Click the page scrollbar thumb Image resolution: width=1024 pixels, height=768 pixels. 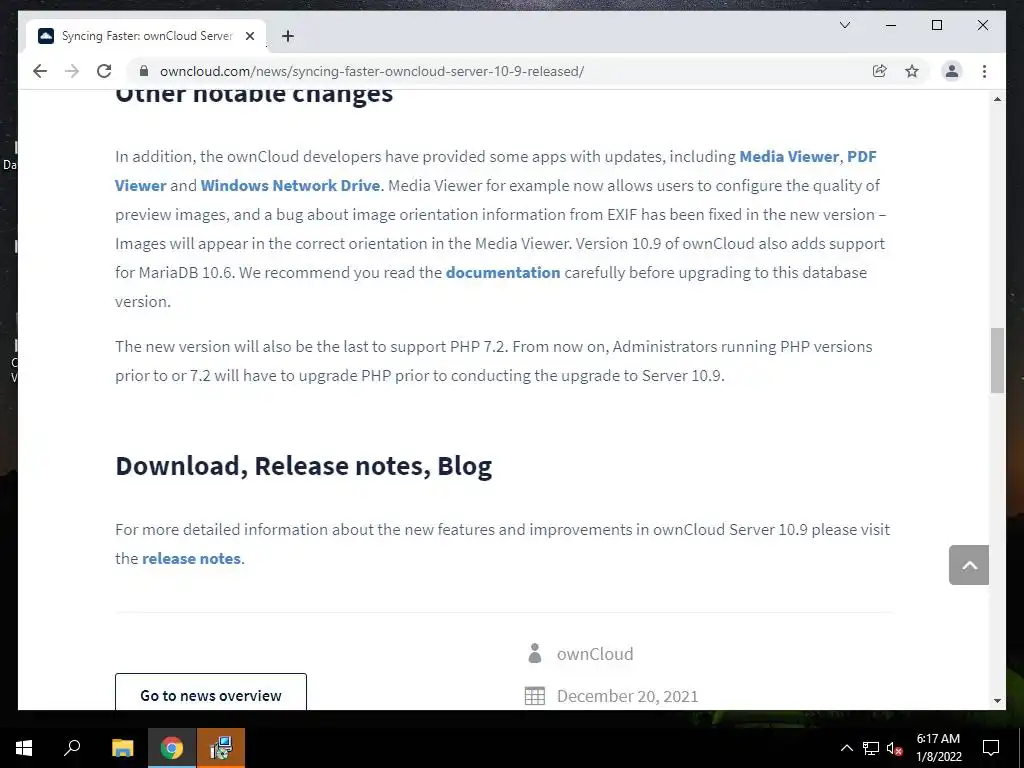[997, 360]
